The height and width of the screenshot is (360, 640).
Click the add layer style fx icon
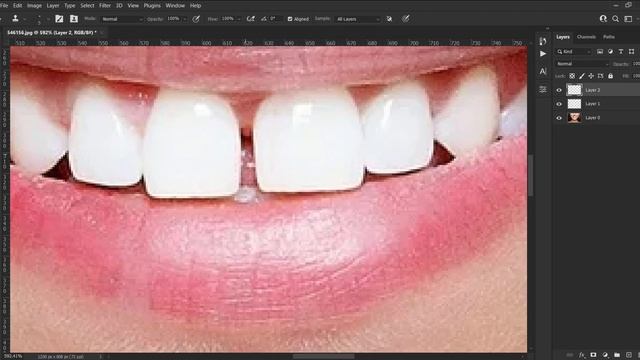click(x=582, y=355)
